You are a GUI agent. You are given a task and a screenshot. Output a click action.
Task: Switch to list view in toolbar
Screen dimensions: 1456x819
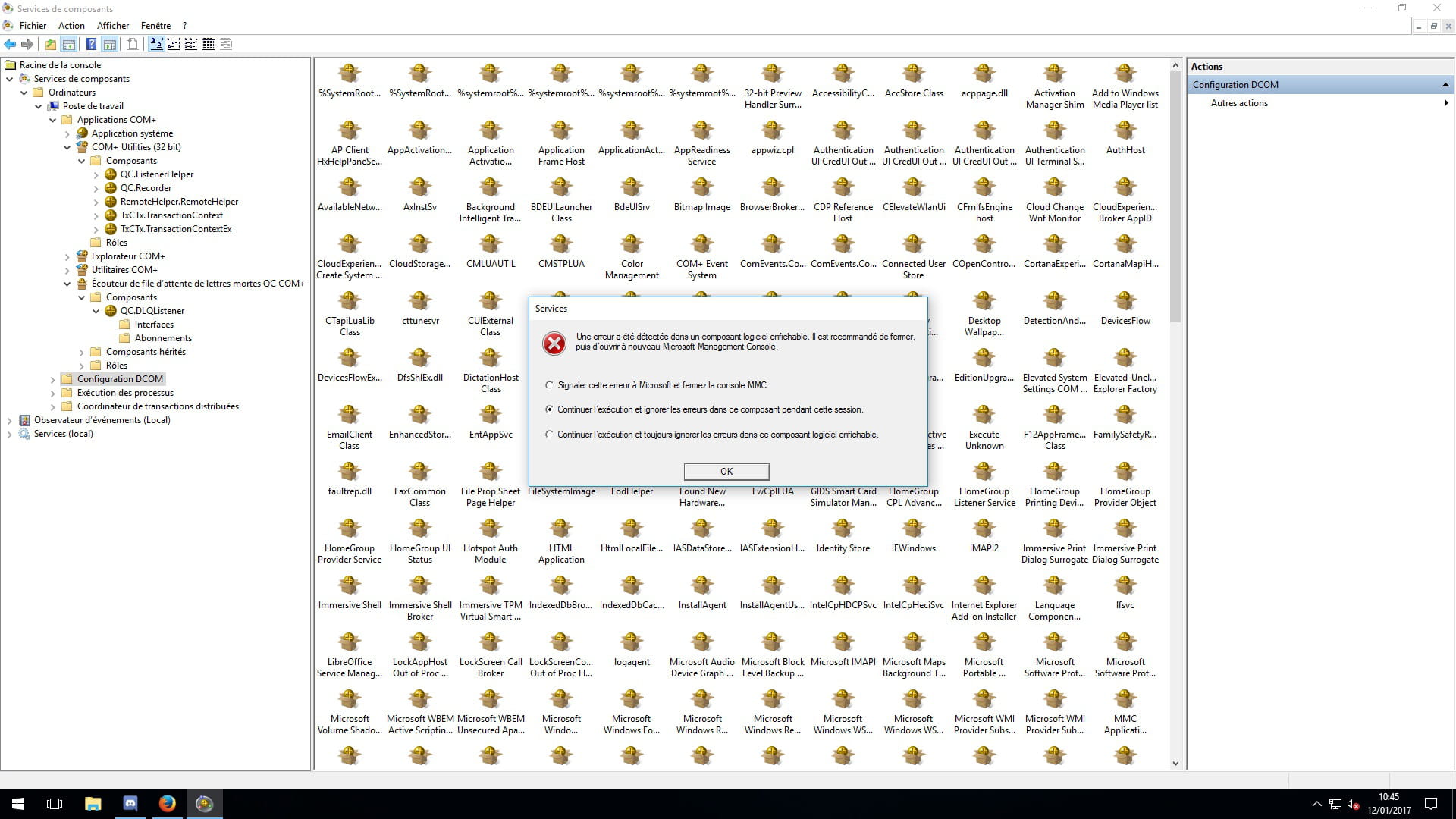tap(191, 44)
